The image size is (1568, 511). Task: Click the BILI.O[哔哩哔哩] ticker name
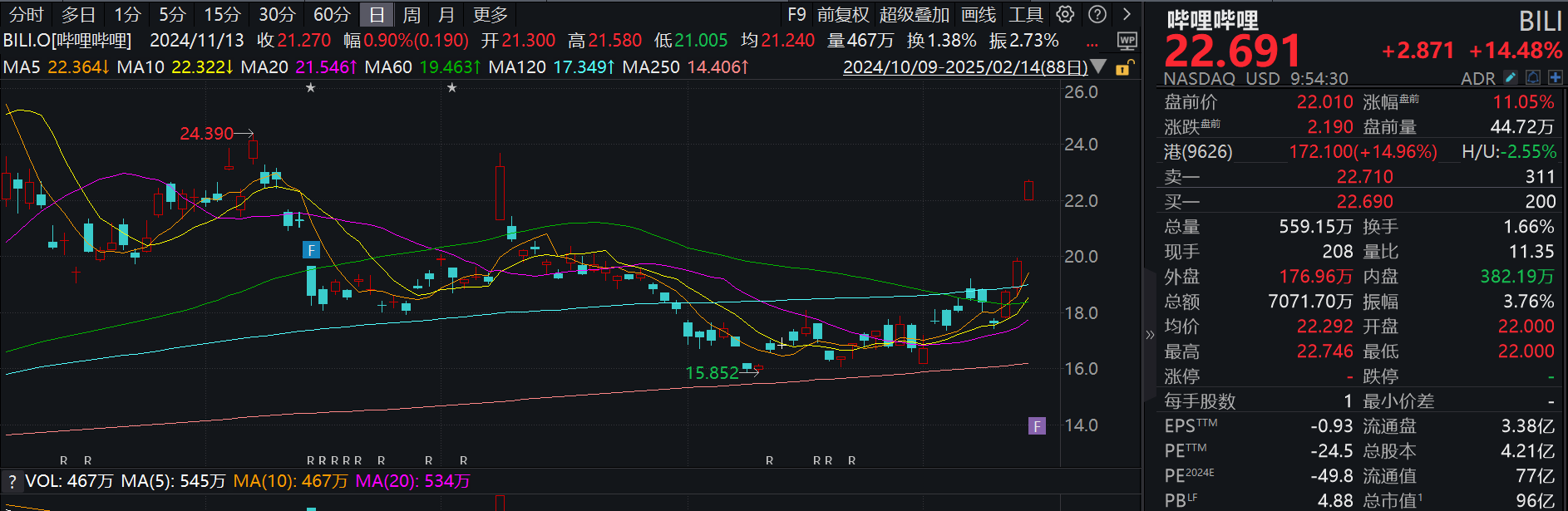click(x=67, y=40)
